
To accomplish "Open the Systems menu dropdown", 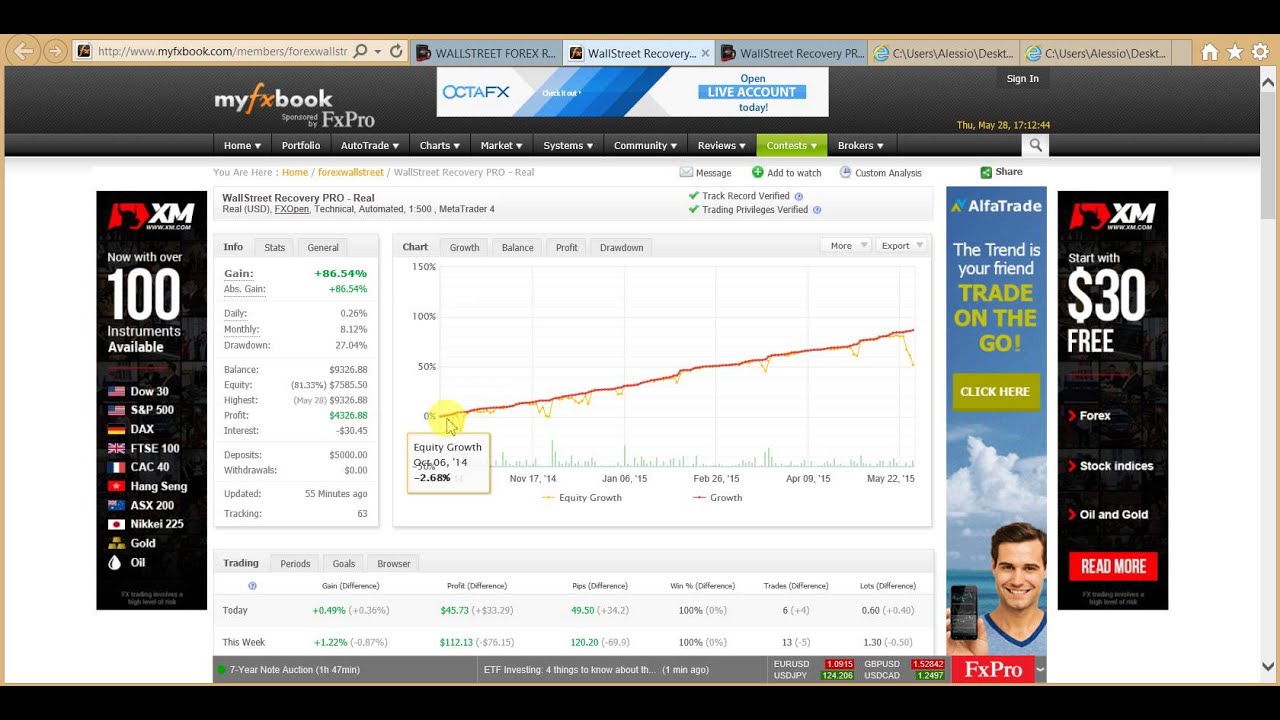I will (x=568, y=145).
